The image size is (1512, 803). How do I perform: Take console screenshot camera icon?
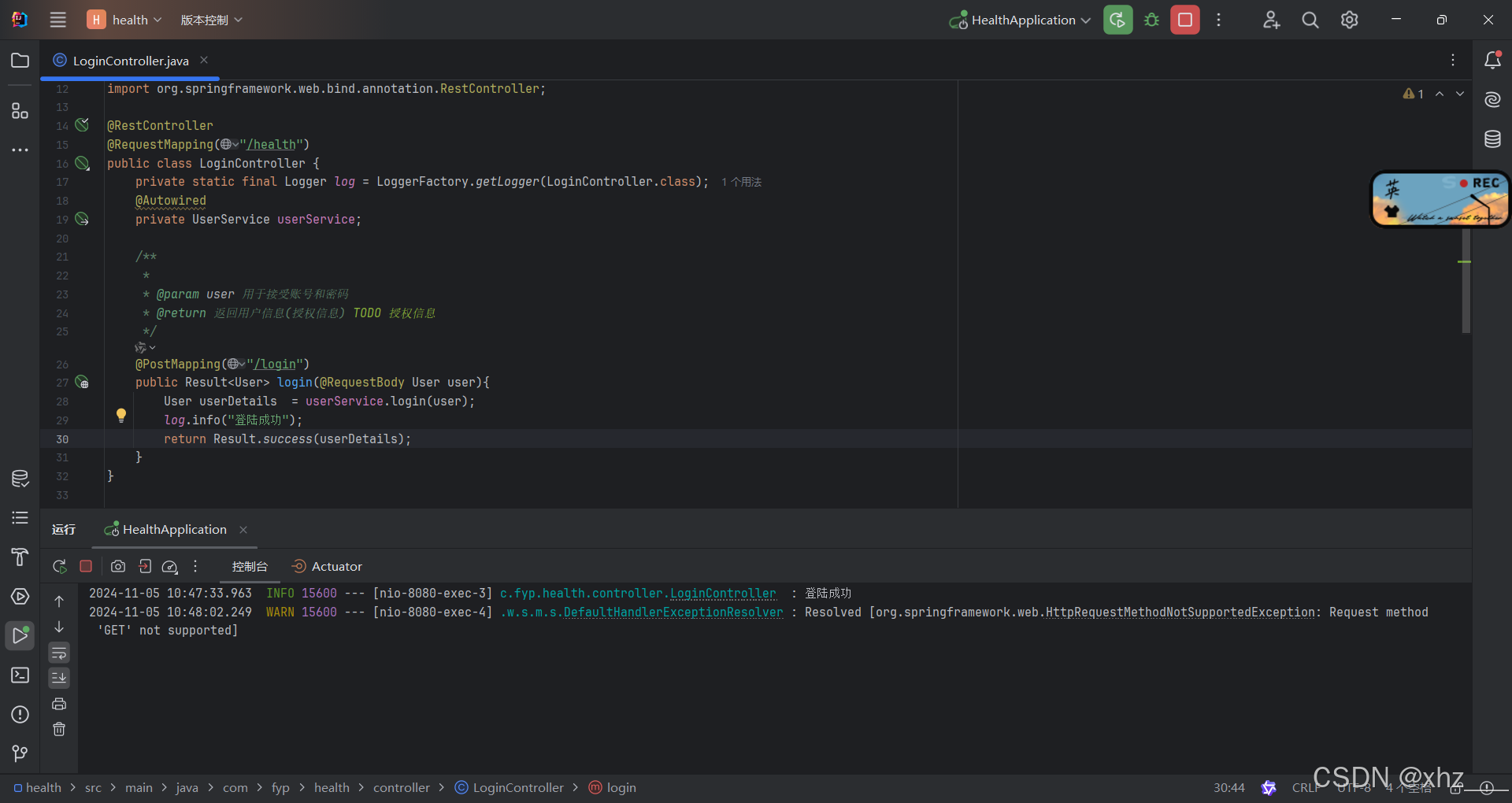118,566
